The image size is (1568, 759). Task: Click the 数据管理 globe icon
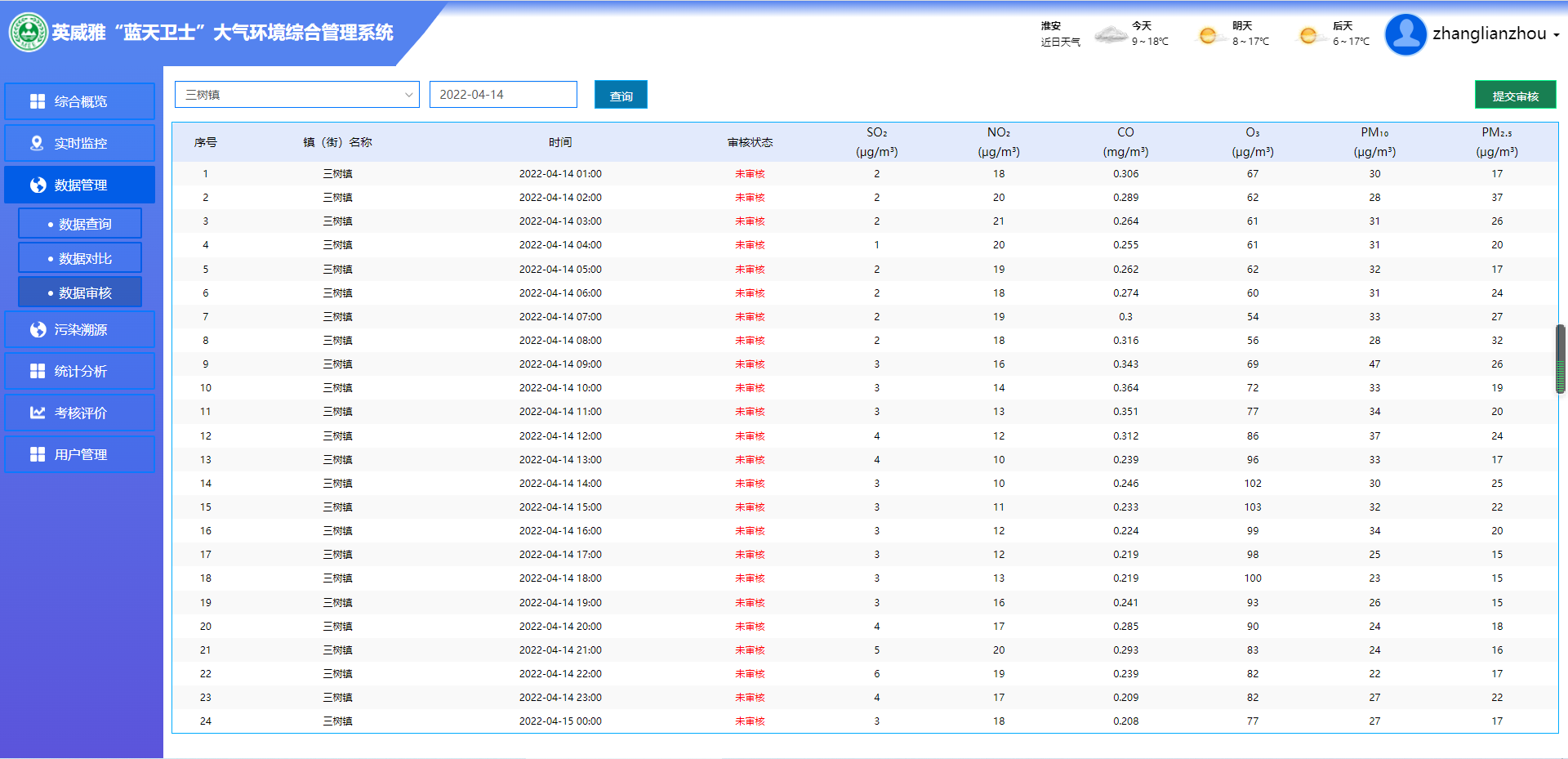pyautogui.click(x=38, y=185)
